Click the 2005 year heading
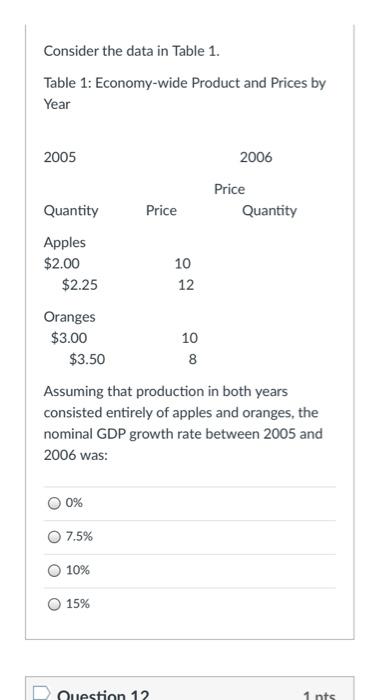This screenshot has height=700, width=380. (60, 158)
